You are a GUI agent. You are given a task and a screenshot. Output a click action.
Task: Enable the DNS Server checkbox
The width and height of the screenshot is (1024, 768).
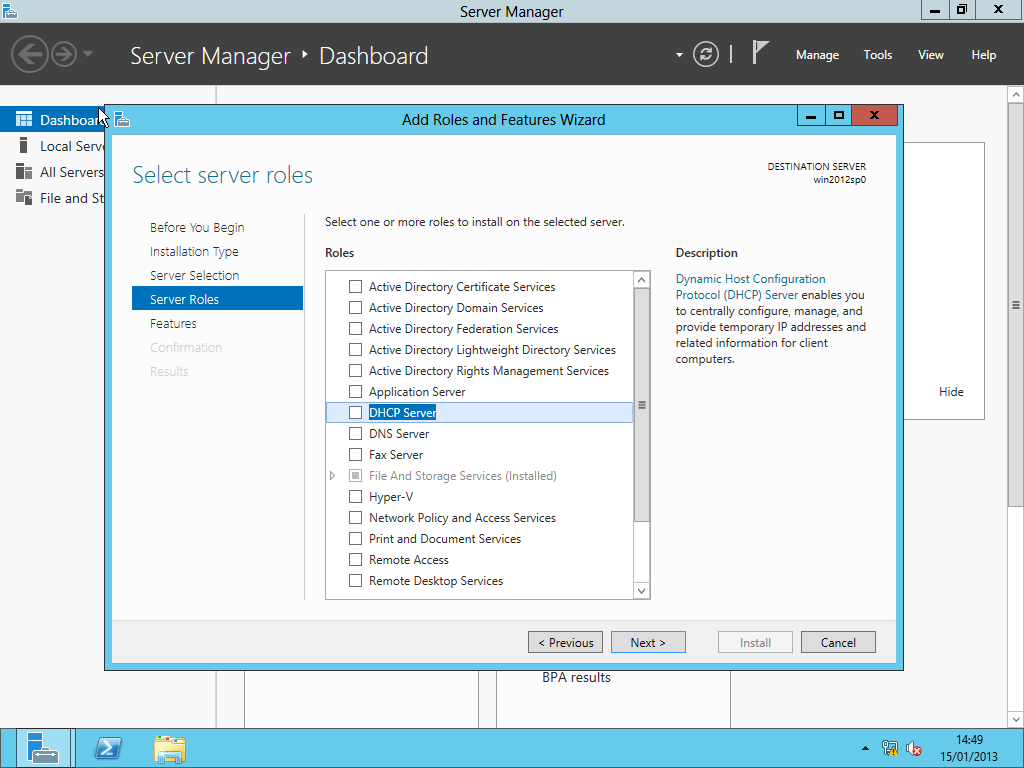click(355, 434)
